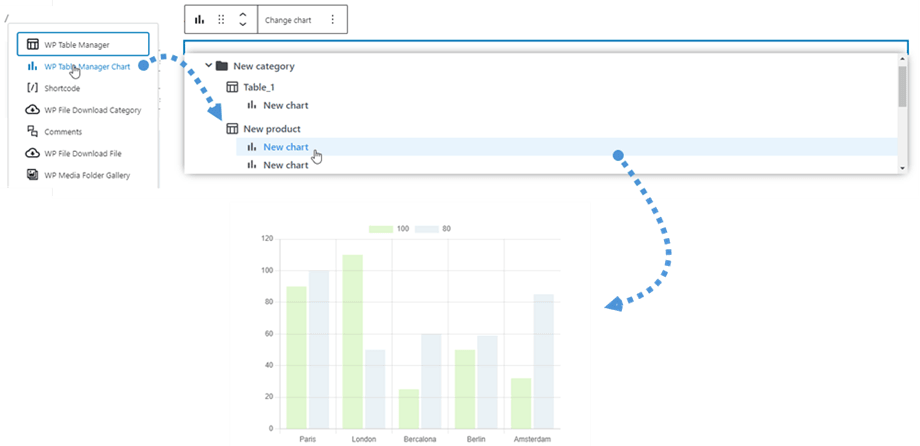
Task: Click the Change chart button
Action: 290,20
